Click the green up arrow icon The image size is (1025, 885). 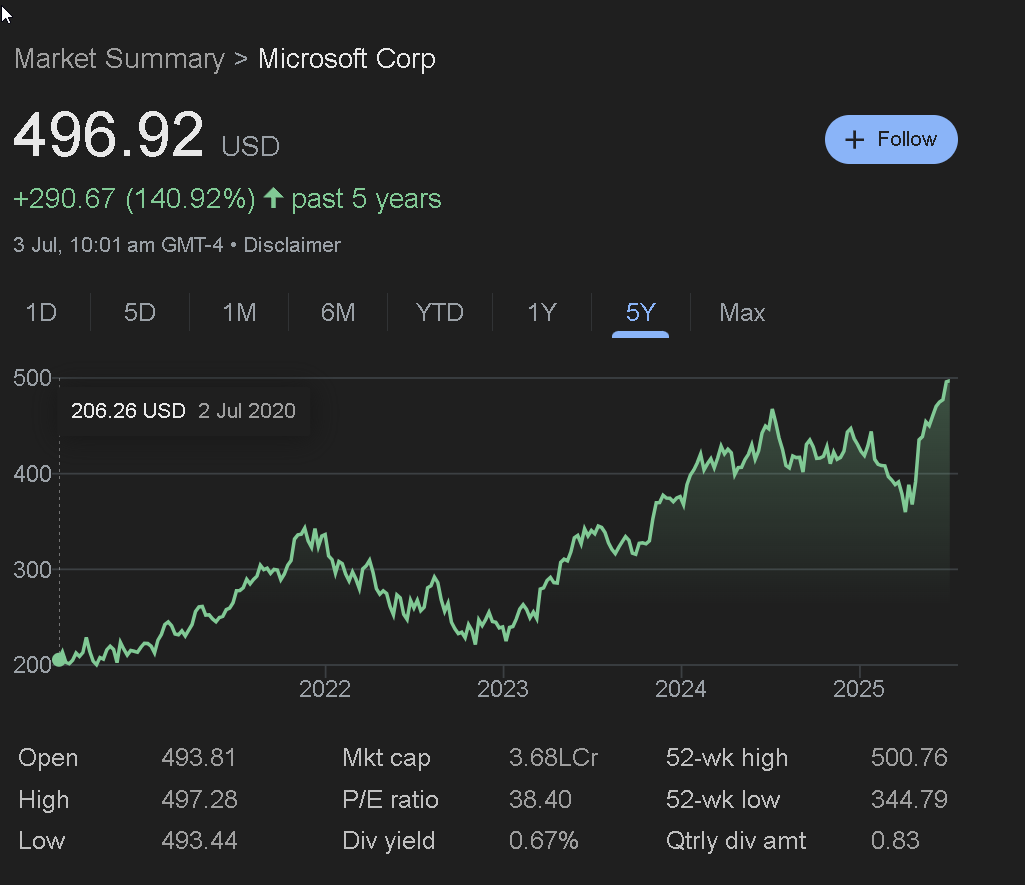tap(273, 198)
